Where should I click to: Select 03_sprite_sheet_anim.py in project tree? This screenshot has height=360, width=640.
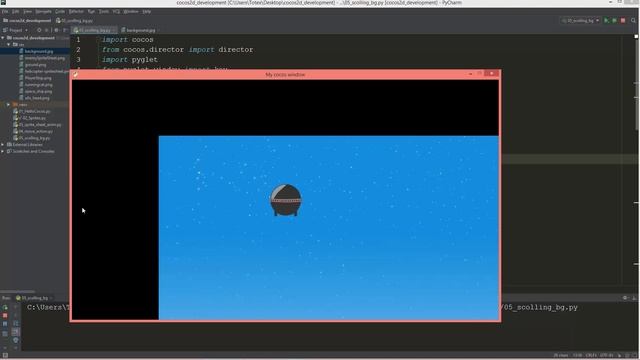[x=40, y=125]
